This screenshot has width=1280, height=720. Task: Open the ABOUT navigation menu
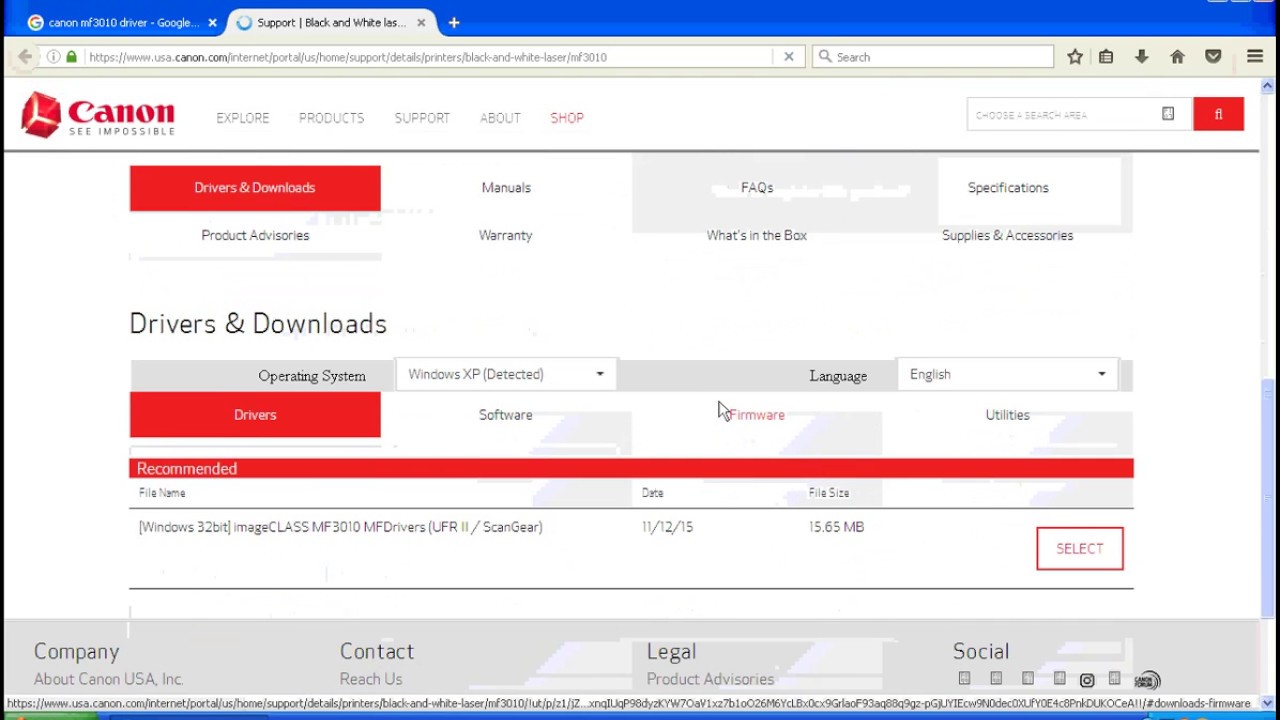[500, 118]
